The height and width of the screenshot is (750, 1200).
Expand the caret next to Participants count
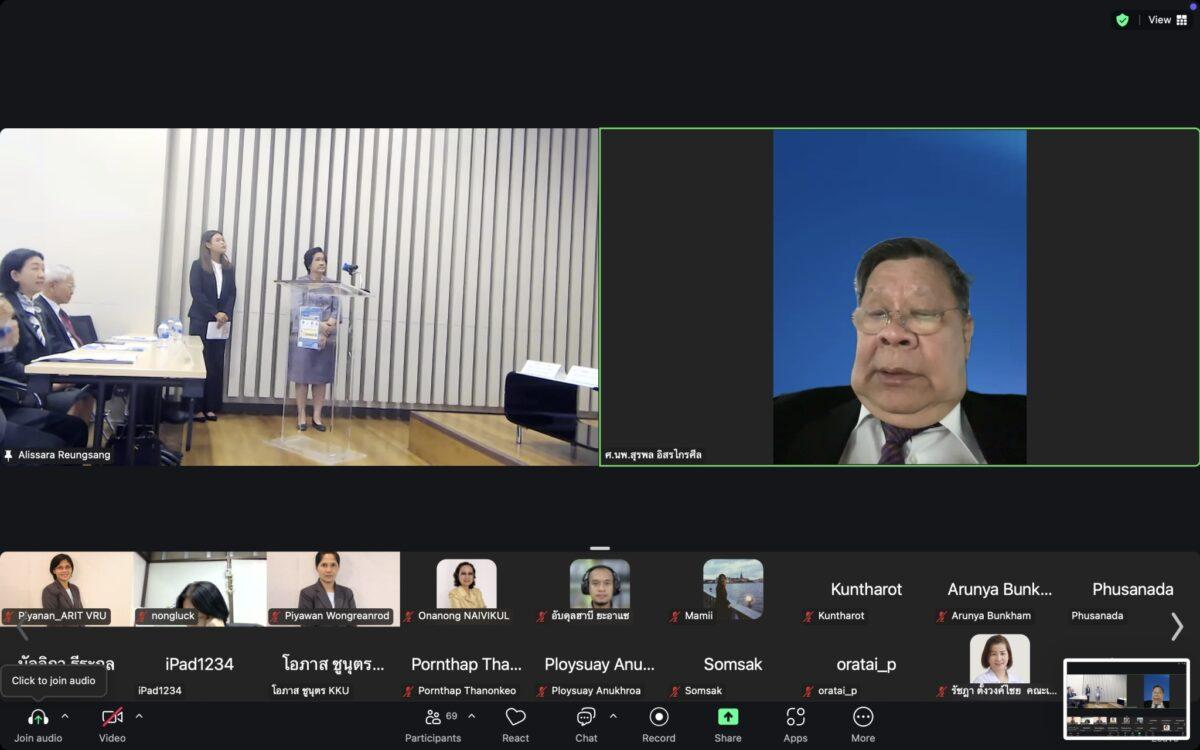coord(472,716)
